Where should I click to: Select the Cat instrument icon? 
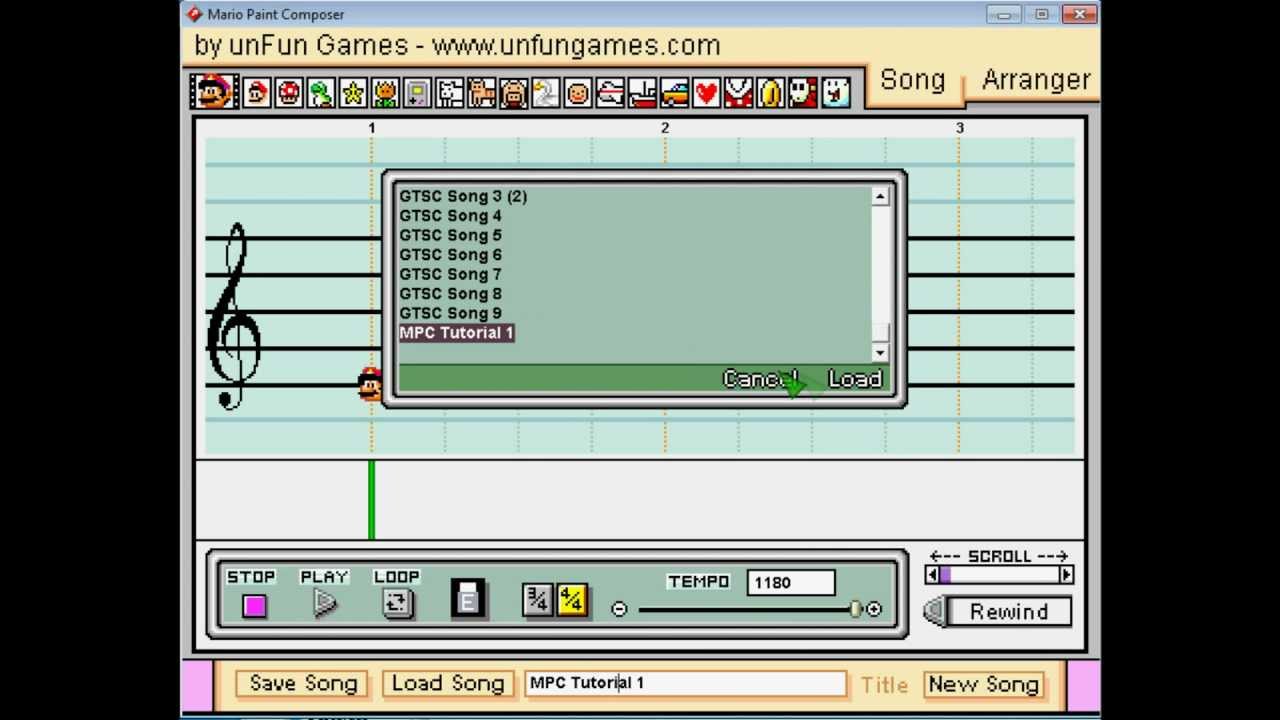482,94
